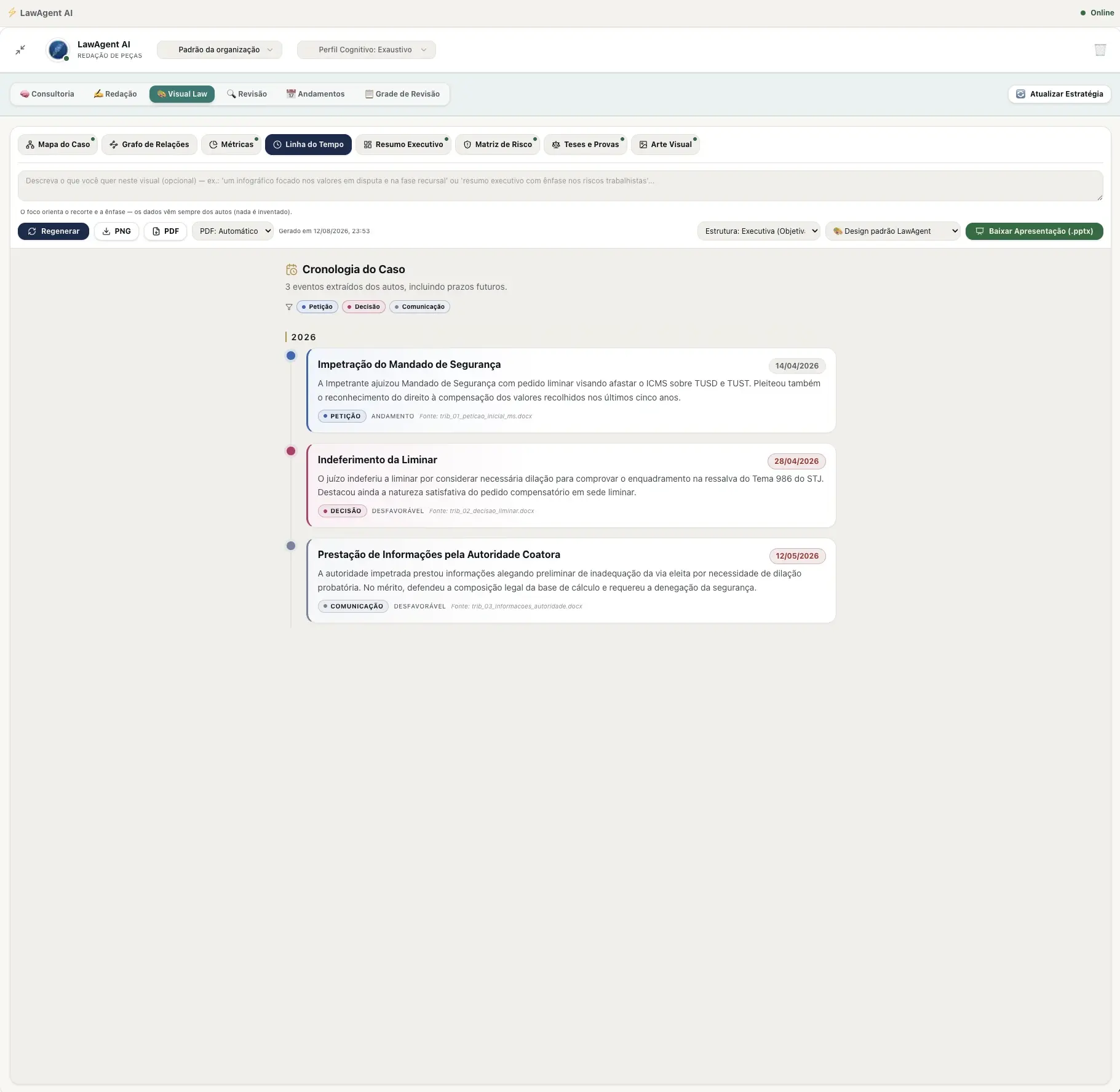
Task: Open the Andamentos tab
Action: [x=316, y=94]
